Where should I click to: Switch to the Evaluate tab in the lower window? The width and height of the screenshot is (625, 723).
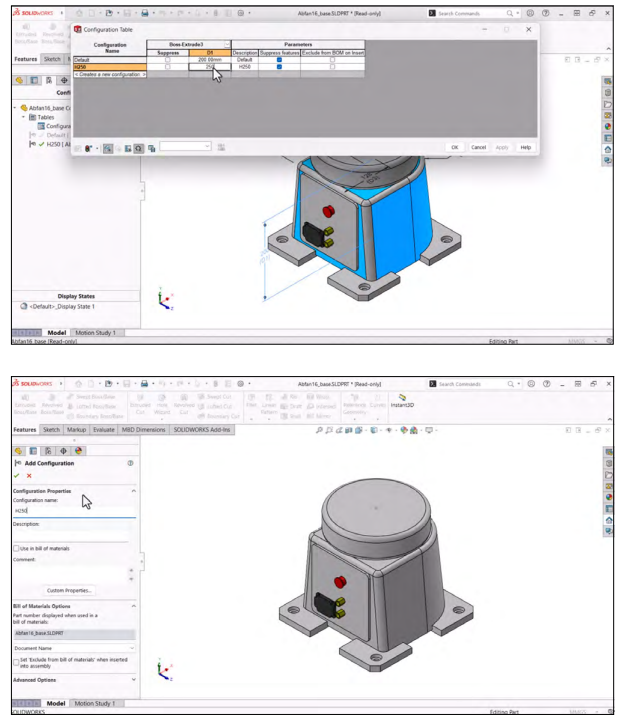104,429
